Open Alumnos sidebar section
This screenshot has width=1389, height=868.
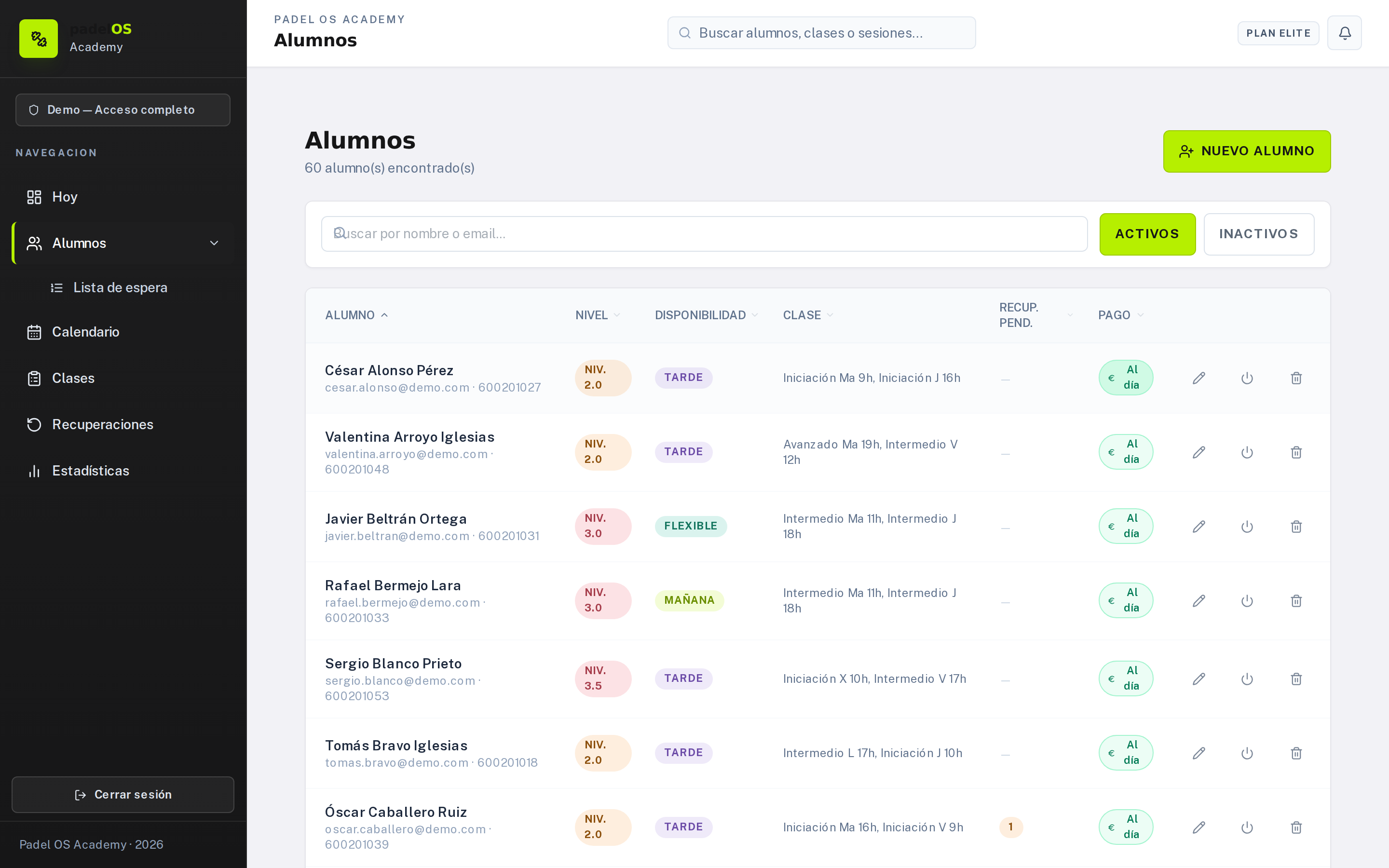pos(122,243)
